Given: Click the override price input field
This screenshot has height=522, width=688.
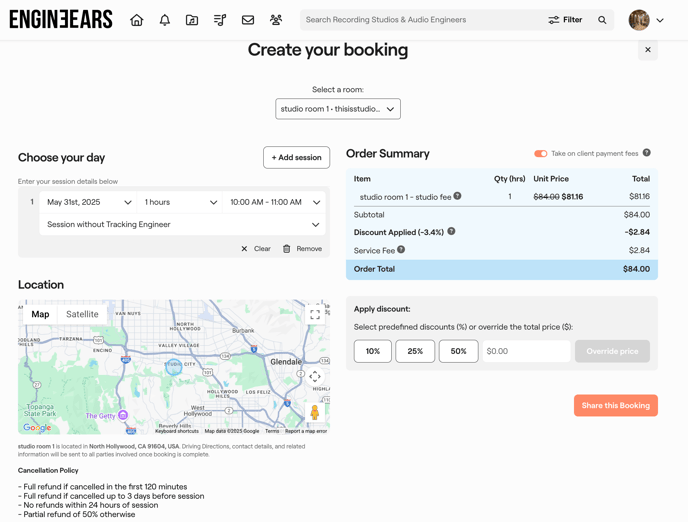Looking at the screenshot, I should coord(526,352).
